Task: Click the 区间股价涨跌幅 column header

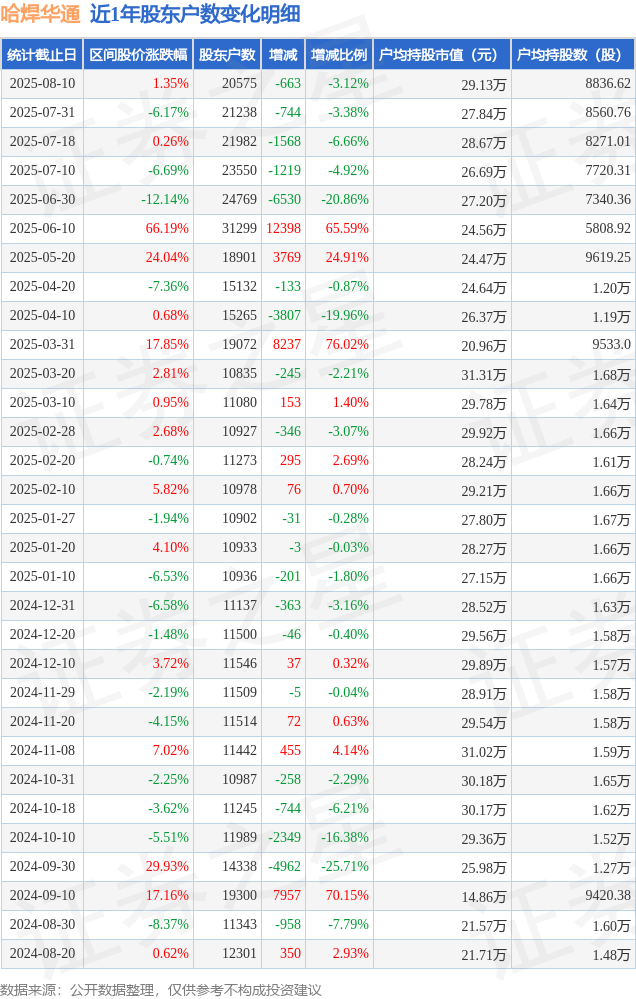Action: click(138, 55)
